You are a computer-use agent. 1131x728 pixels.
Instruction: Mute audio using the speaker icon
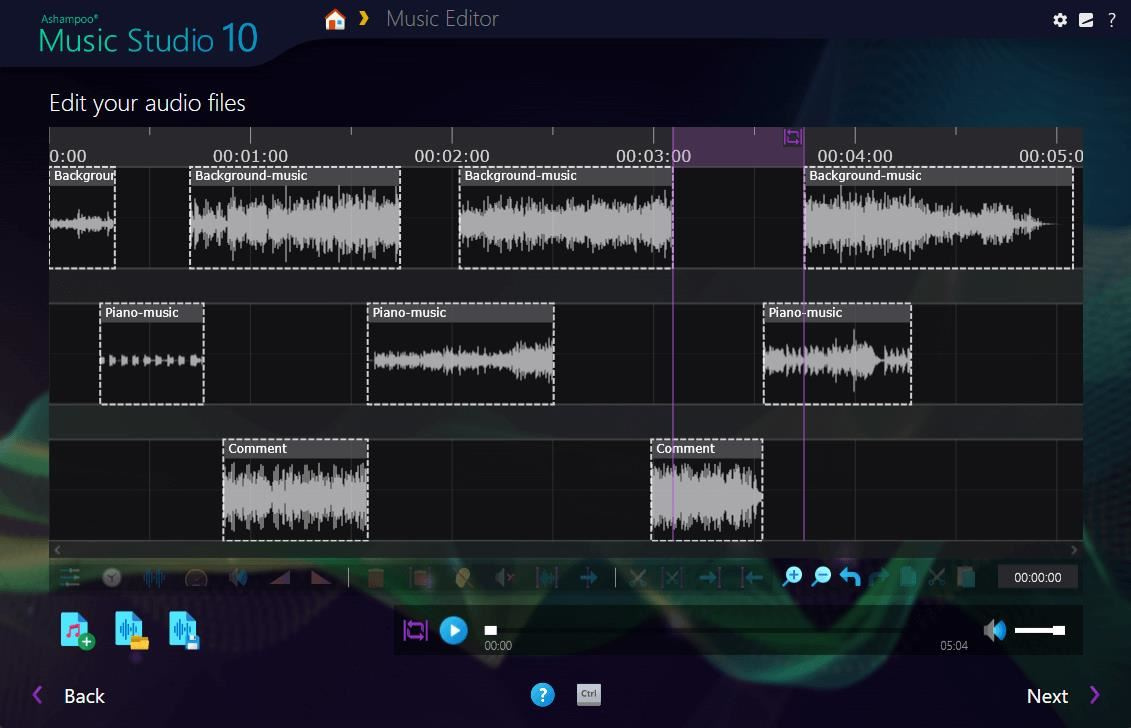(994, 630)
